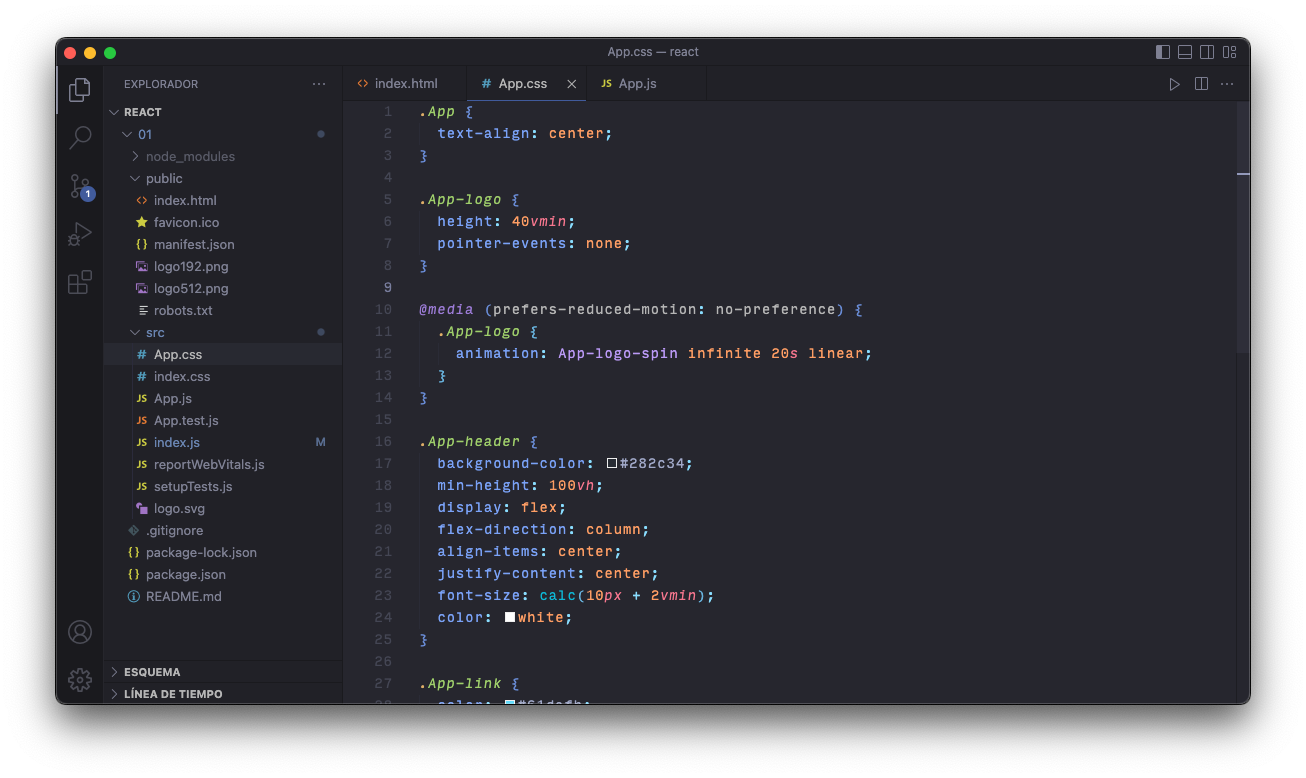Image resolution: width=1306 pixels, height=778 pixels.
Task: Select App.css in the file tree
Action: tap(223, 354)
